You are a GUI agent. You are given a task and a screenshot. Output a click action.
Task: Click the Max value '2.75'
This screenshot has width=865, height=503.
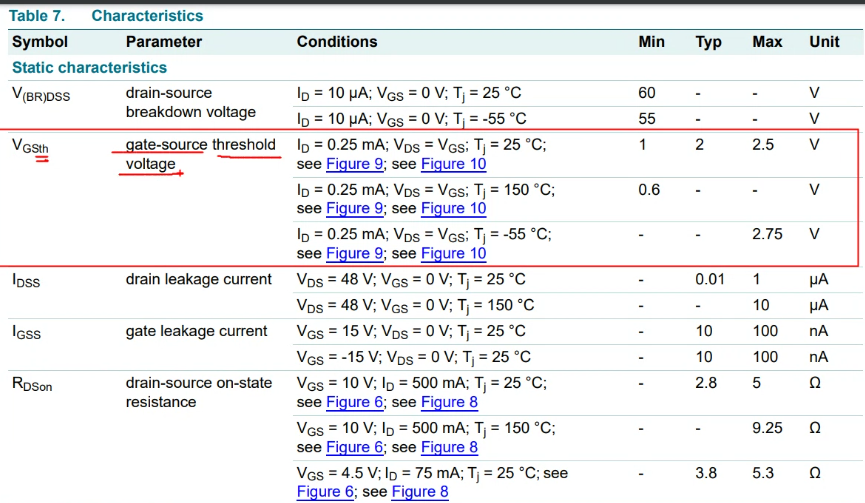(x=767, y=234)
